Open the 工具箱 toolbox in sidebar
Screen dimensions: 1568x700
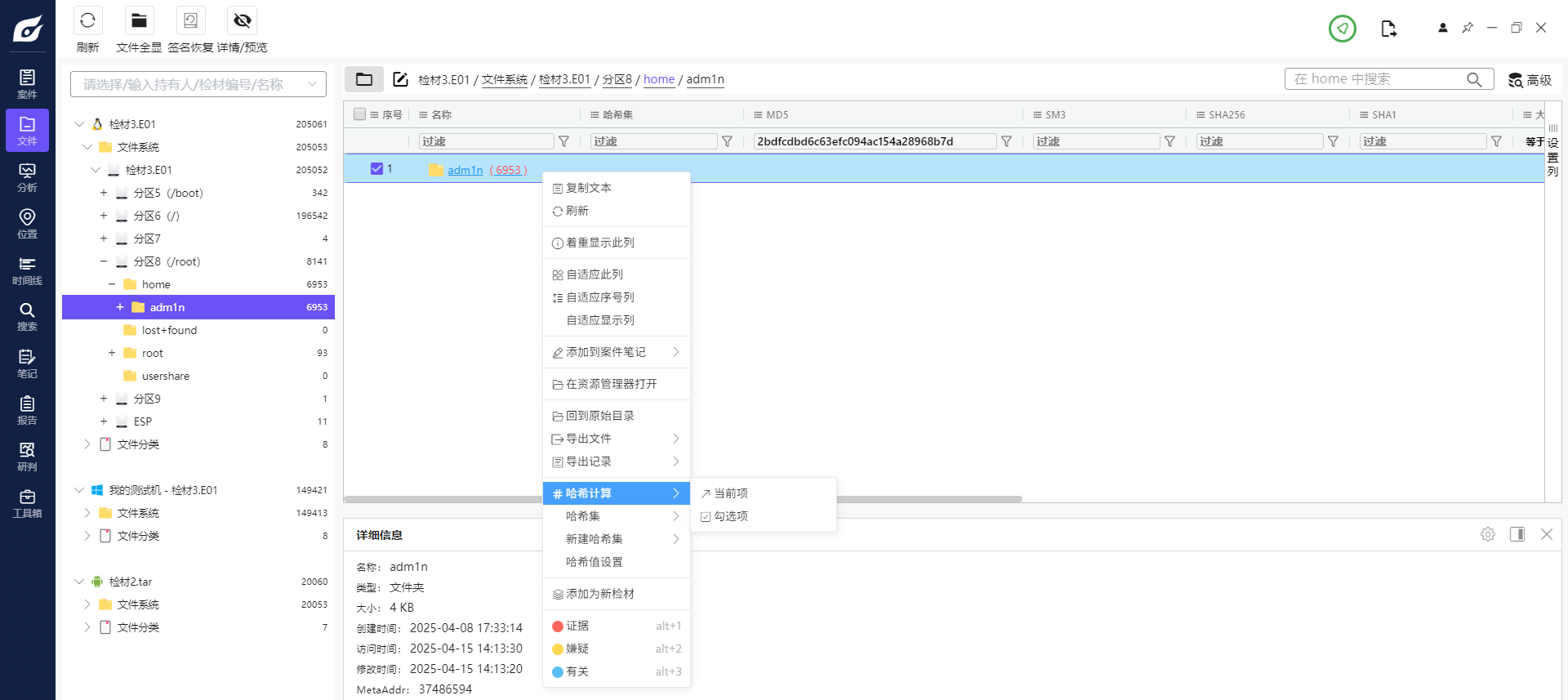click(x=27, y=503)
